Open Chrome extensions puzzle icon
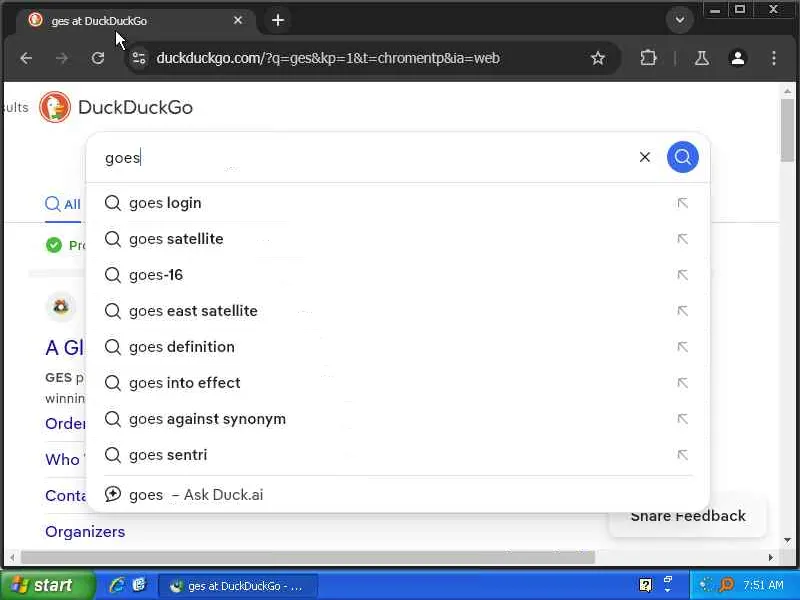Viewport: 800px width, 600px height. tap(648, 58)
